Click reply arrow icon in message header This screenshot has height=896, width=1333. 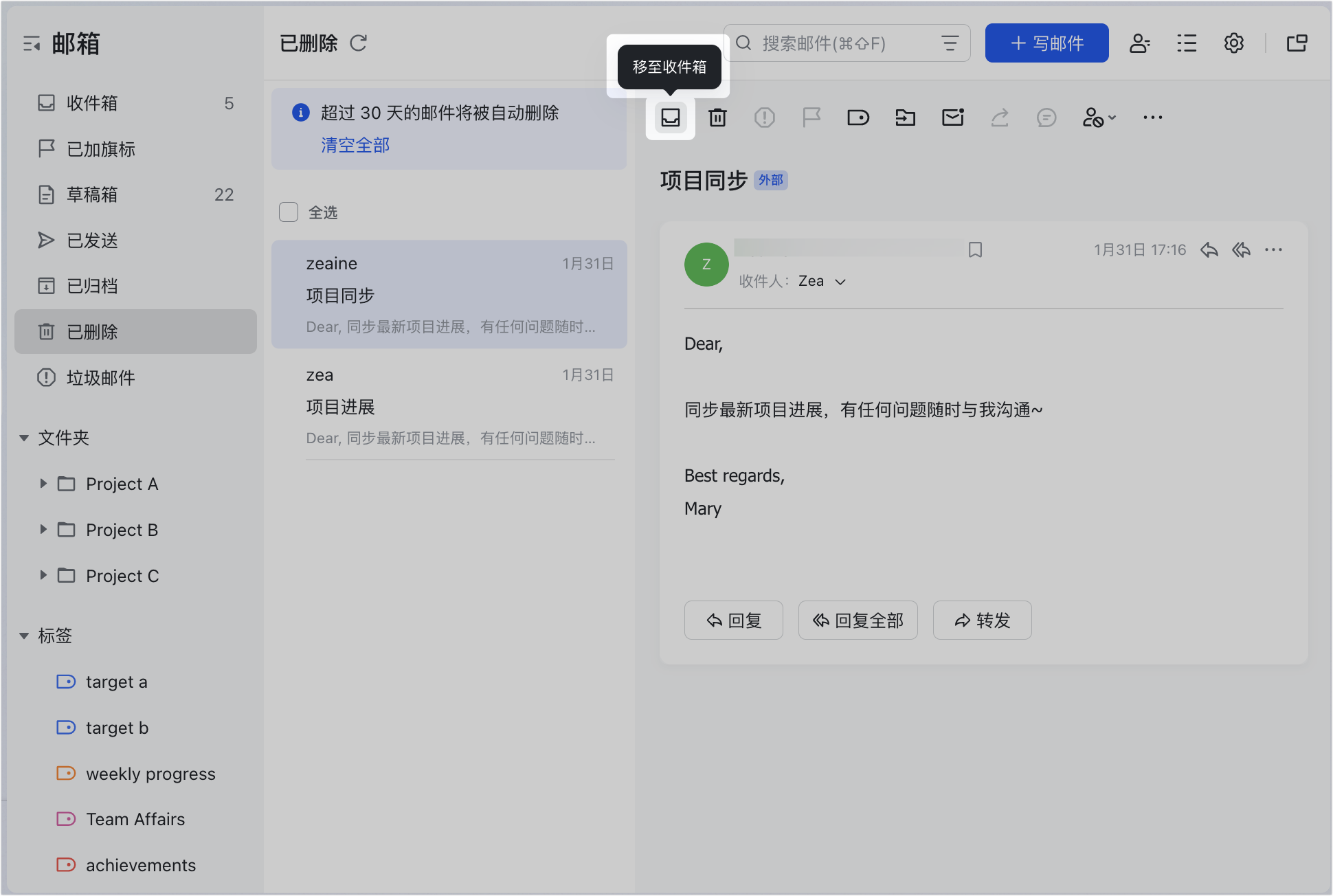(1209, 250)
